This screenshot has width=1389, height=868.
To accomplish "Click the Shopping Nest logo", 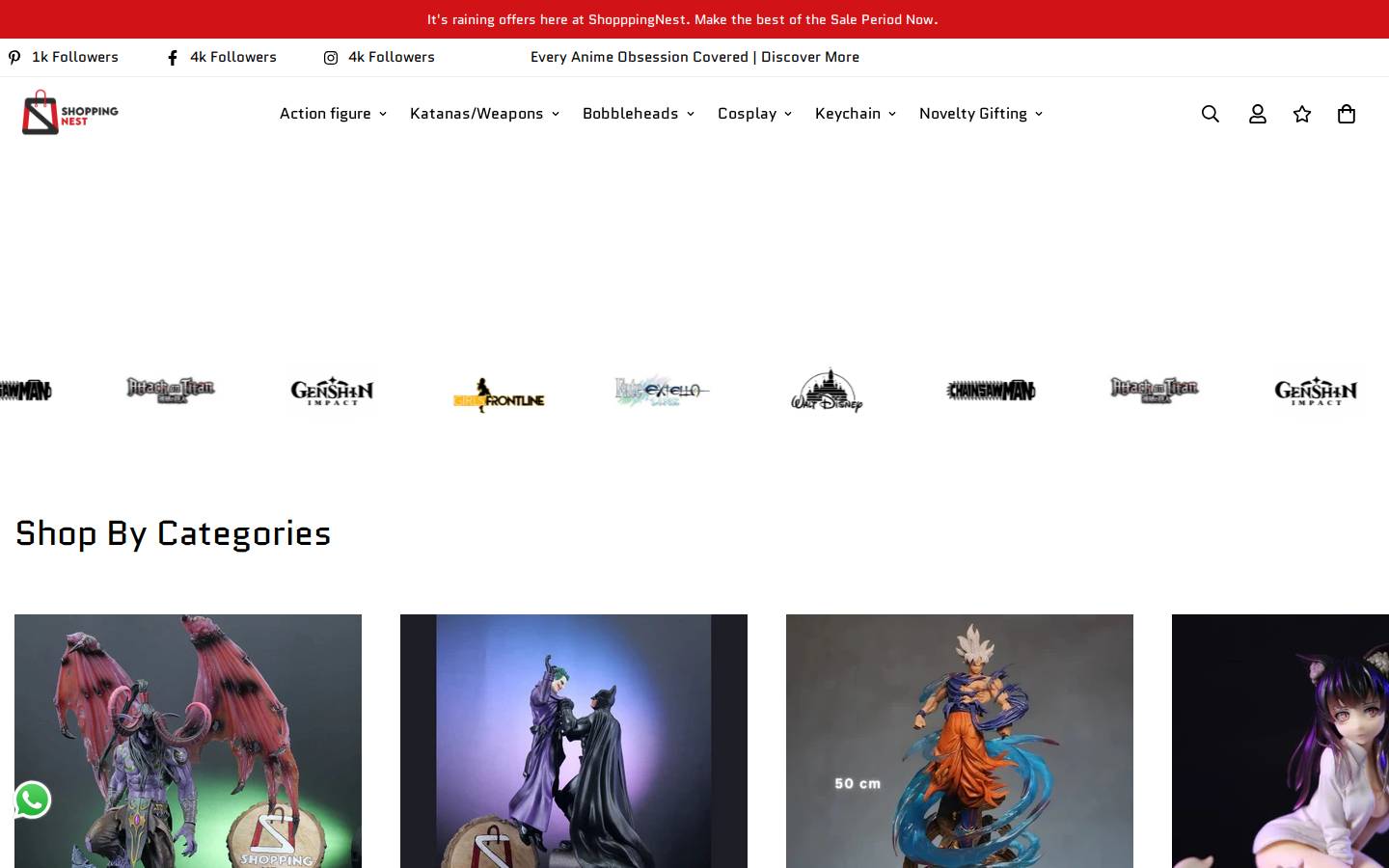I will (x=69, y=113).
